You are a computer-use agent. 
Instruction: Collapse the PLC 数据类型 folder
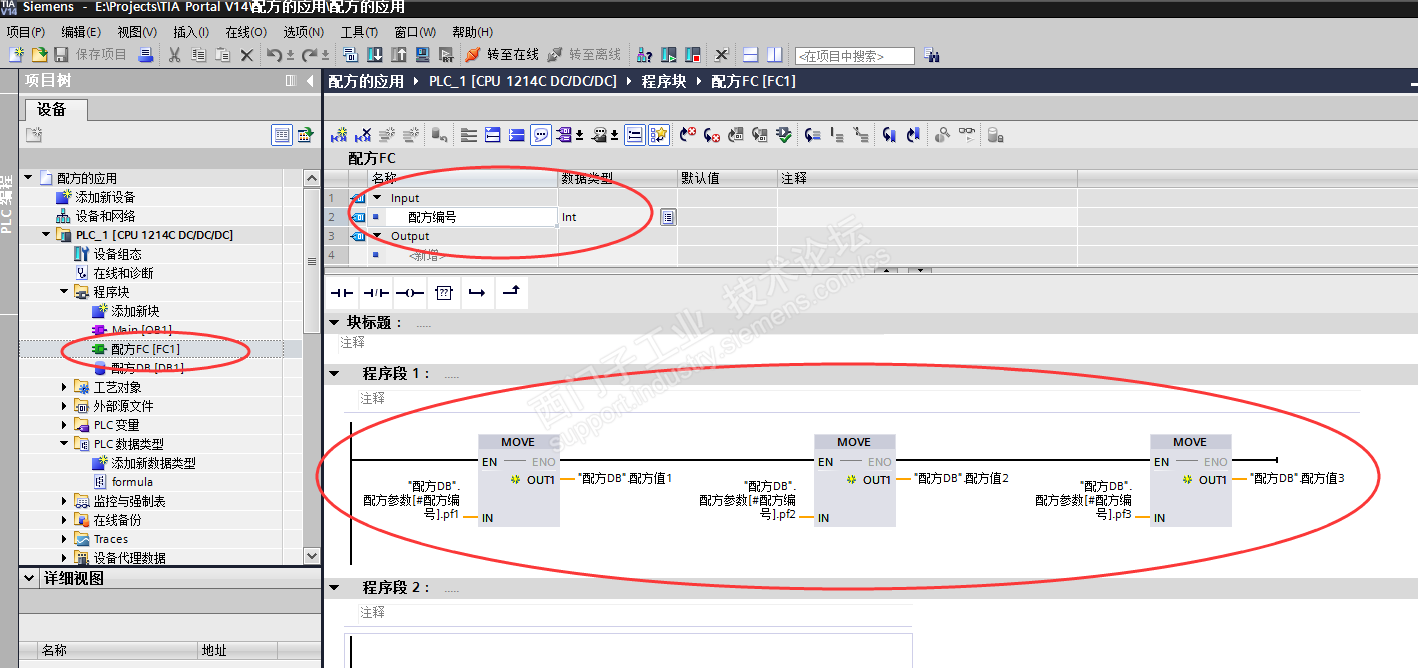(x=64, y=444)
